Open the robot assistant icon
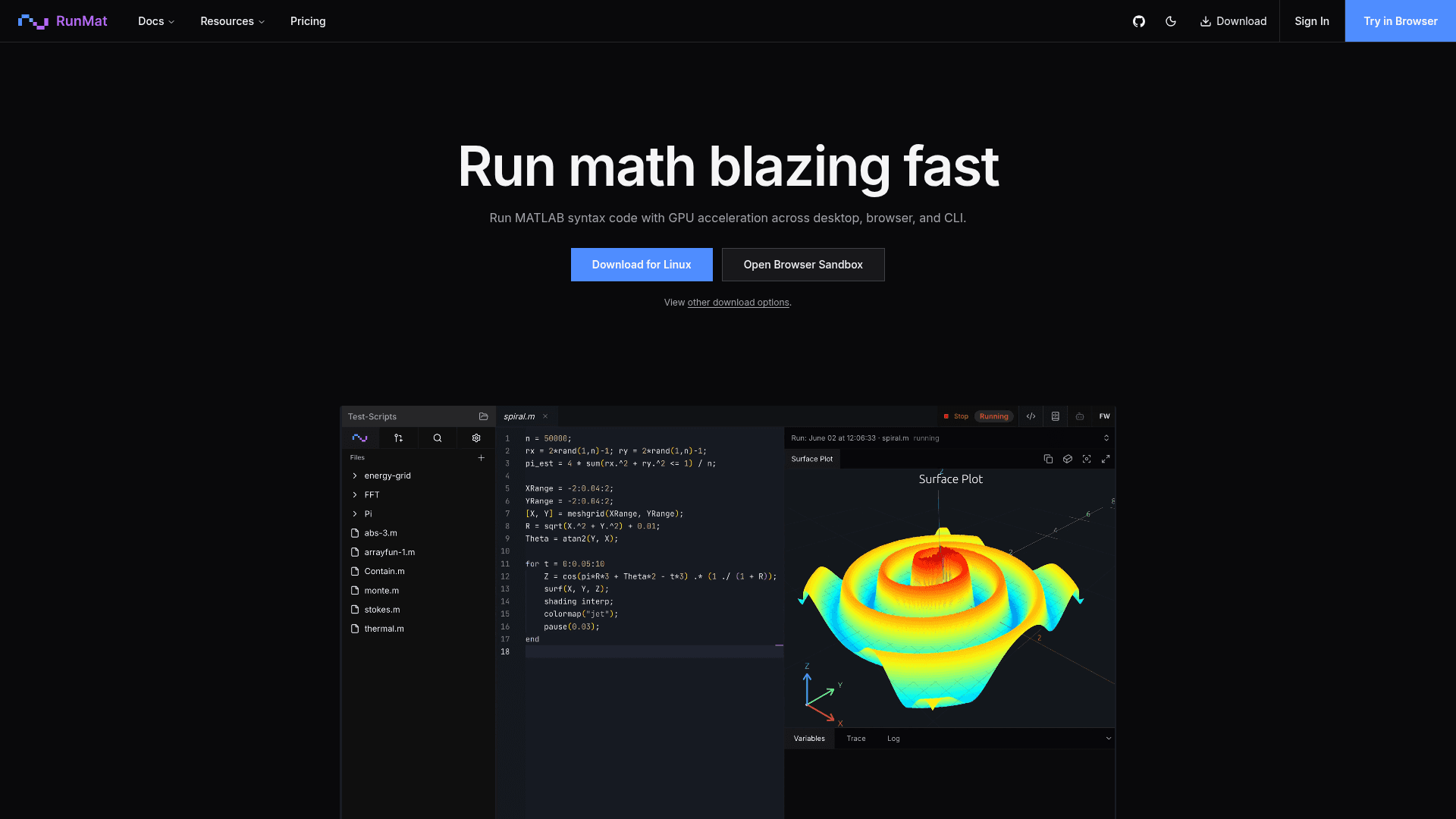 pos(1080,416)
